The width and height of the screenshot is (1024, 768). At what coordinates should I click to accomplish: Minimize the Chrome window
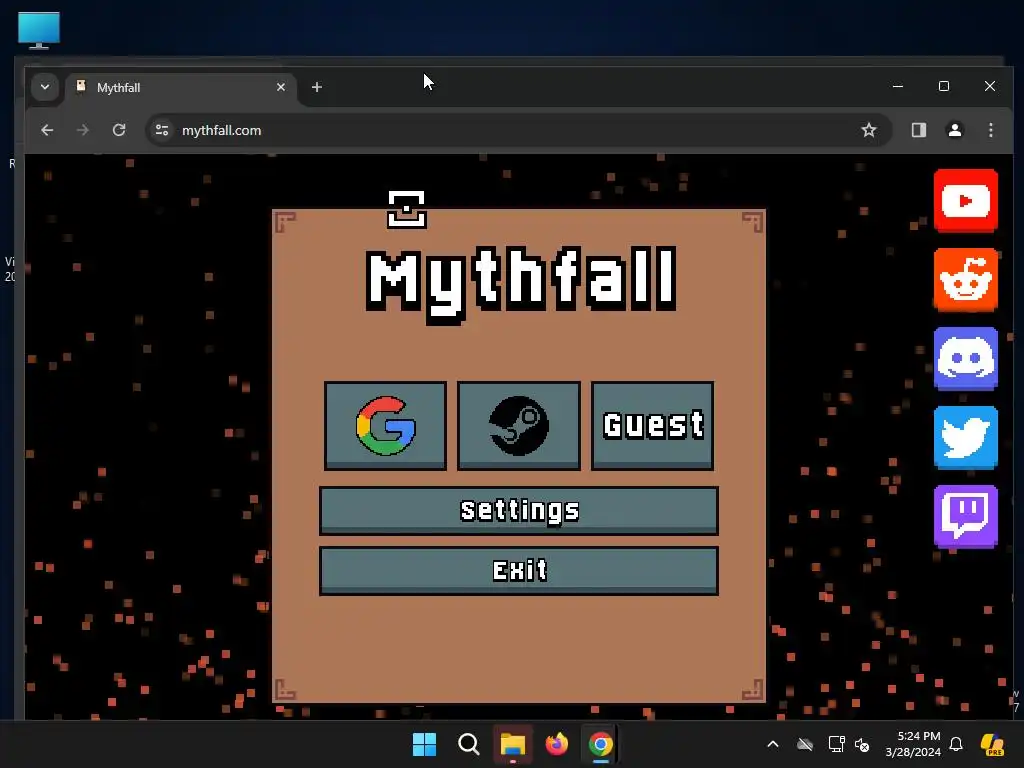pos(898,86)
